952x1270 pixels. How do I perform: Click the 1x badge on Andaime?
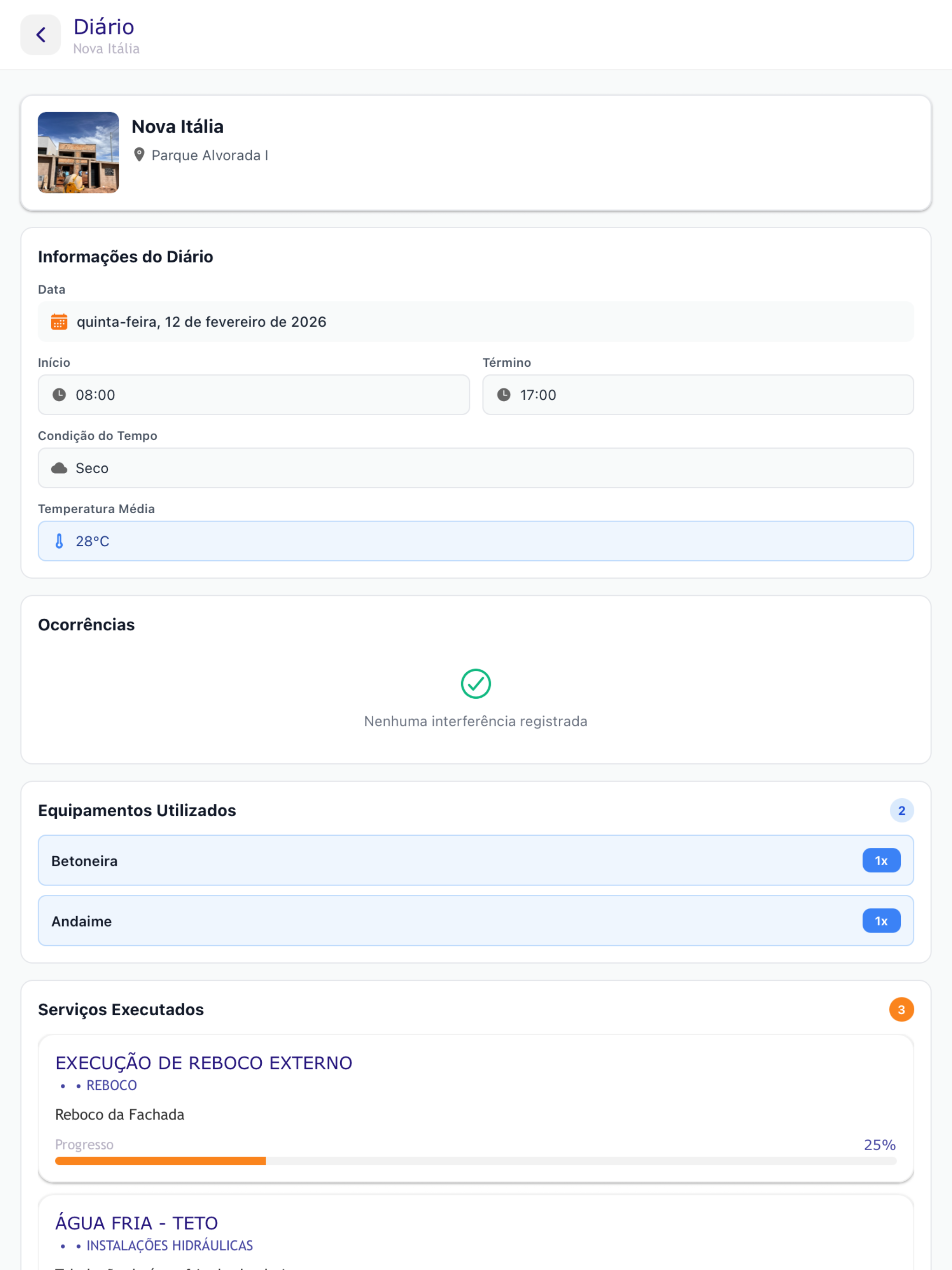click(x=881, y=921)
